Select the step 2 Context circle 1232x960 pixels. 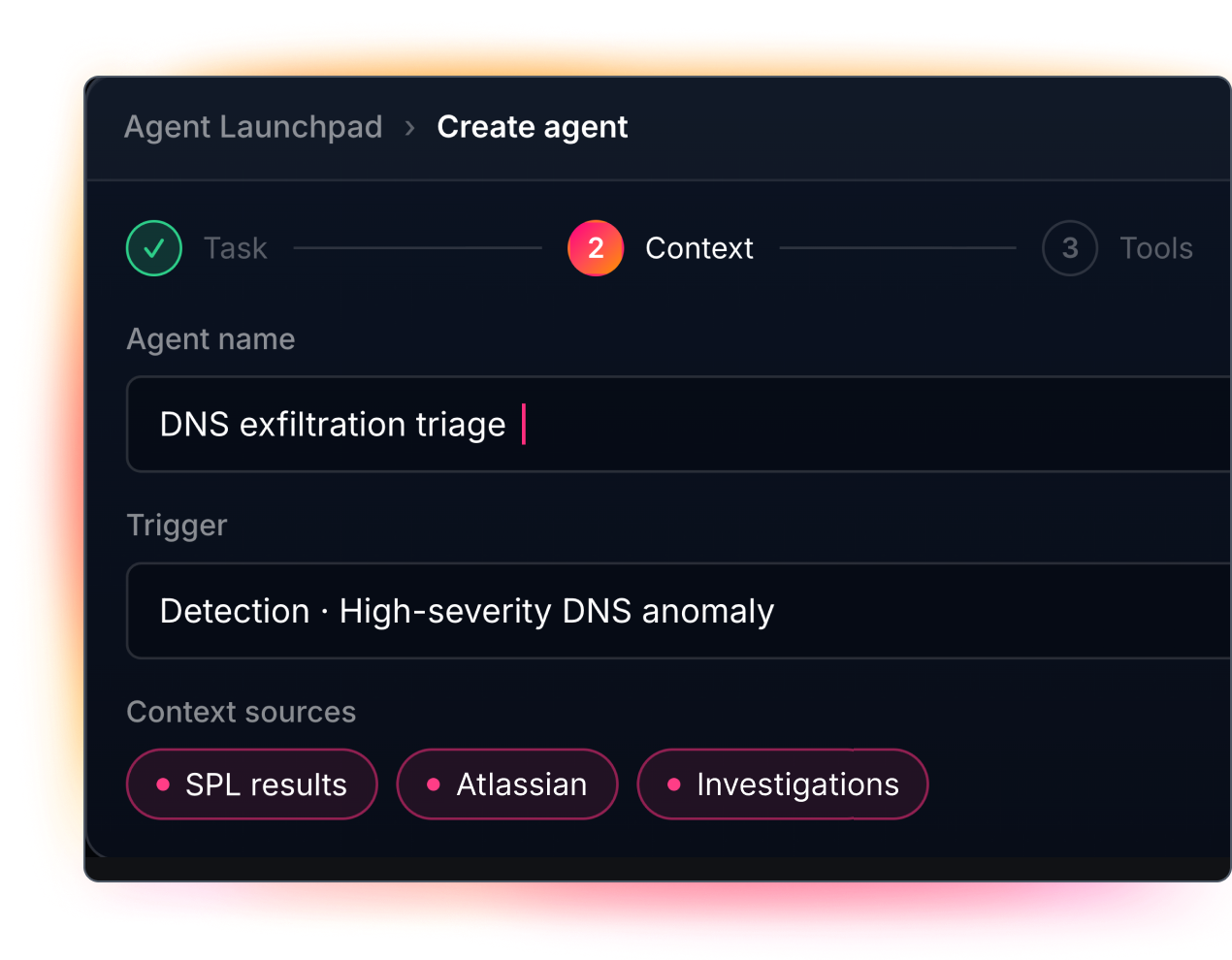(596, 248)
